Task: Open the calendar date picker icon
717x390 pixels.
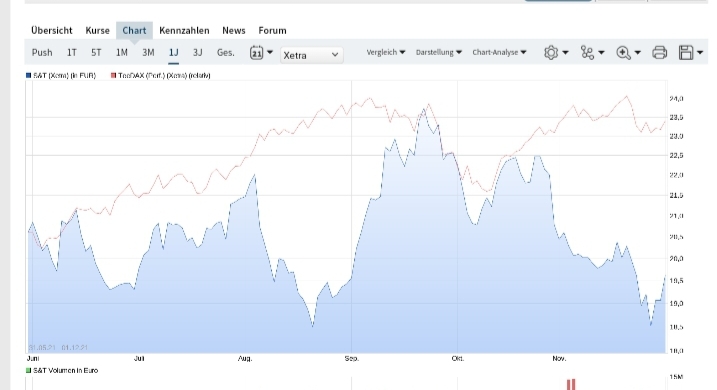Action: 257,53
